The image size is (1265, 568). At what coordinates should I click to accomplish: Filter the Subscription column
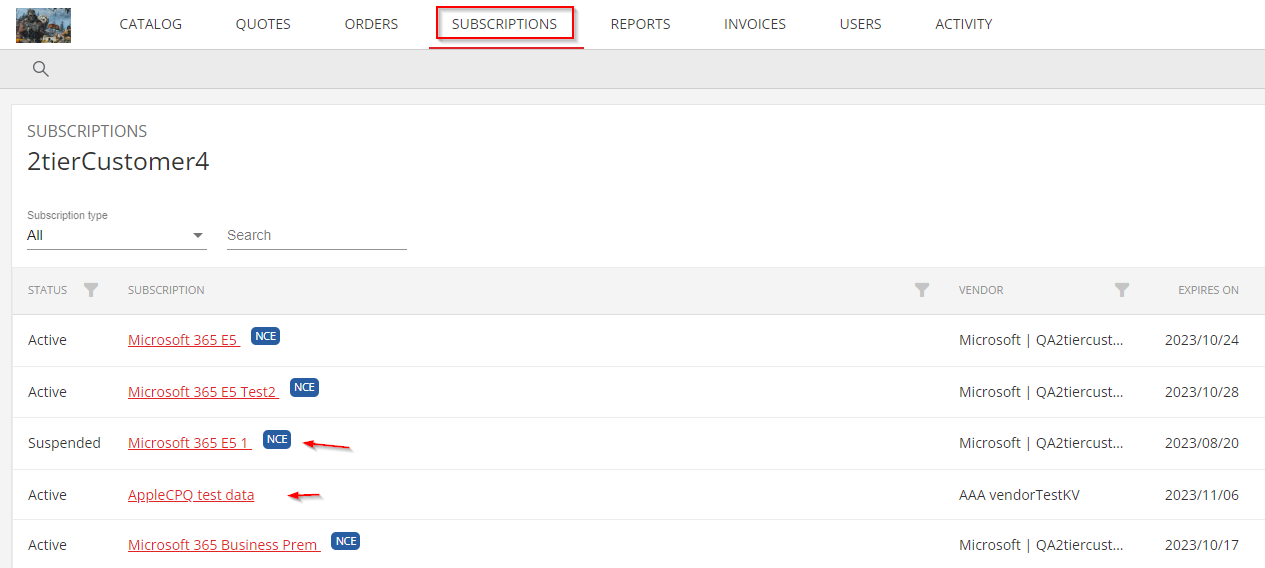pos(922,290)
